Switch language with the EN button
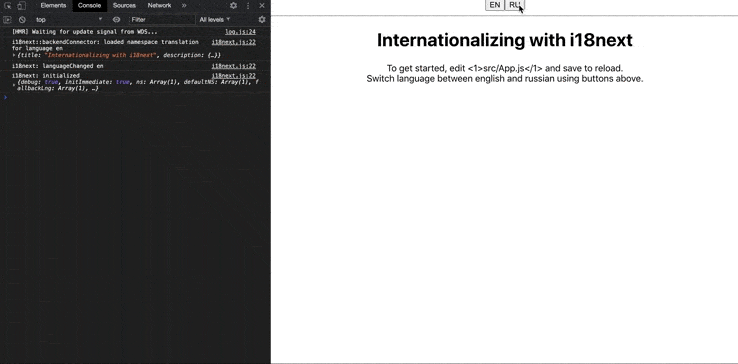Screen dimensions: 738x364 pos(495,5)
